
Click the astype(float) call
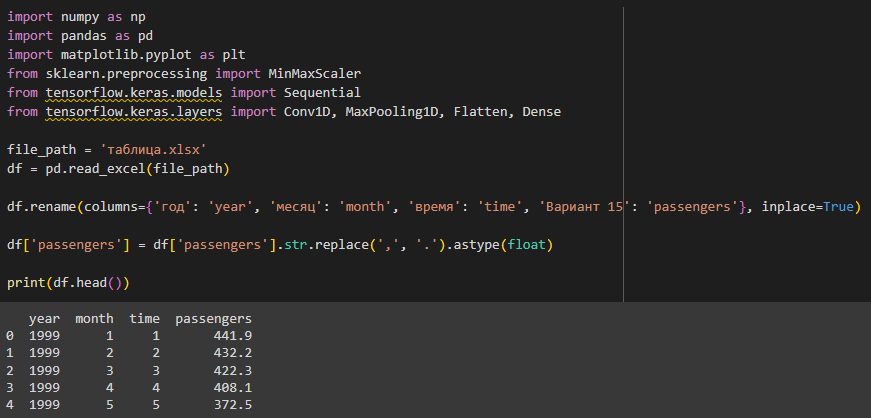tap(504, 245)
